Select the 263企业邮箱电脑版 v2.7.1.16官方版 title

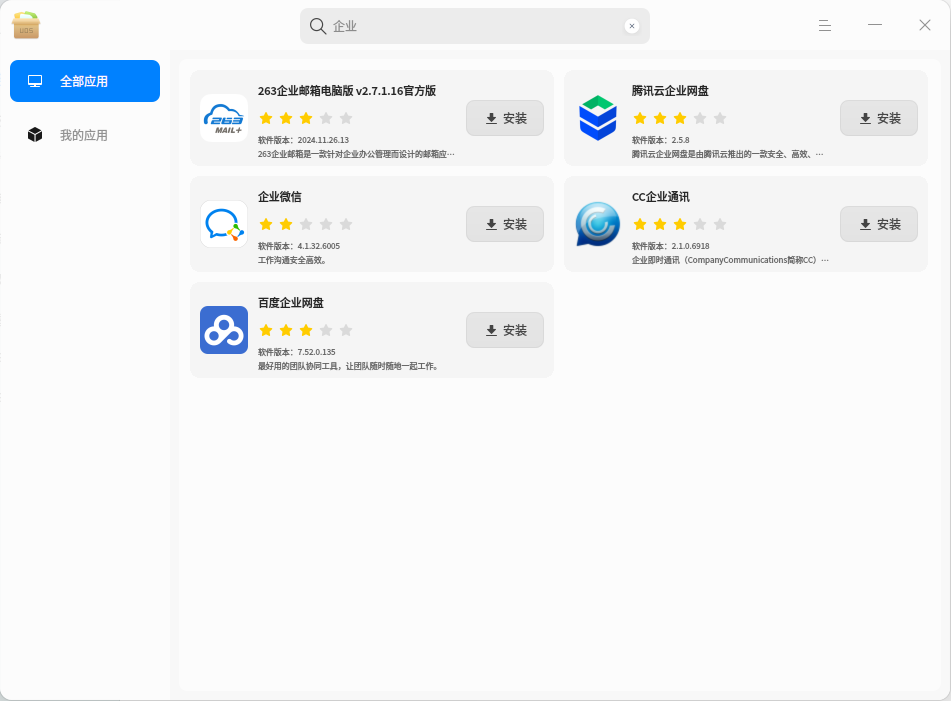347,91
